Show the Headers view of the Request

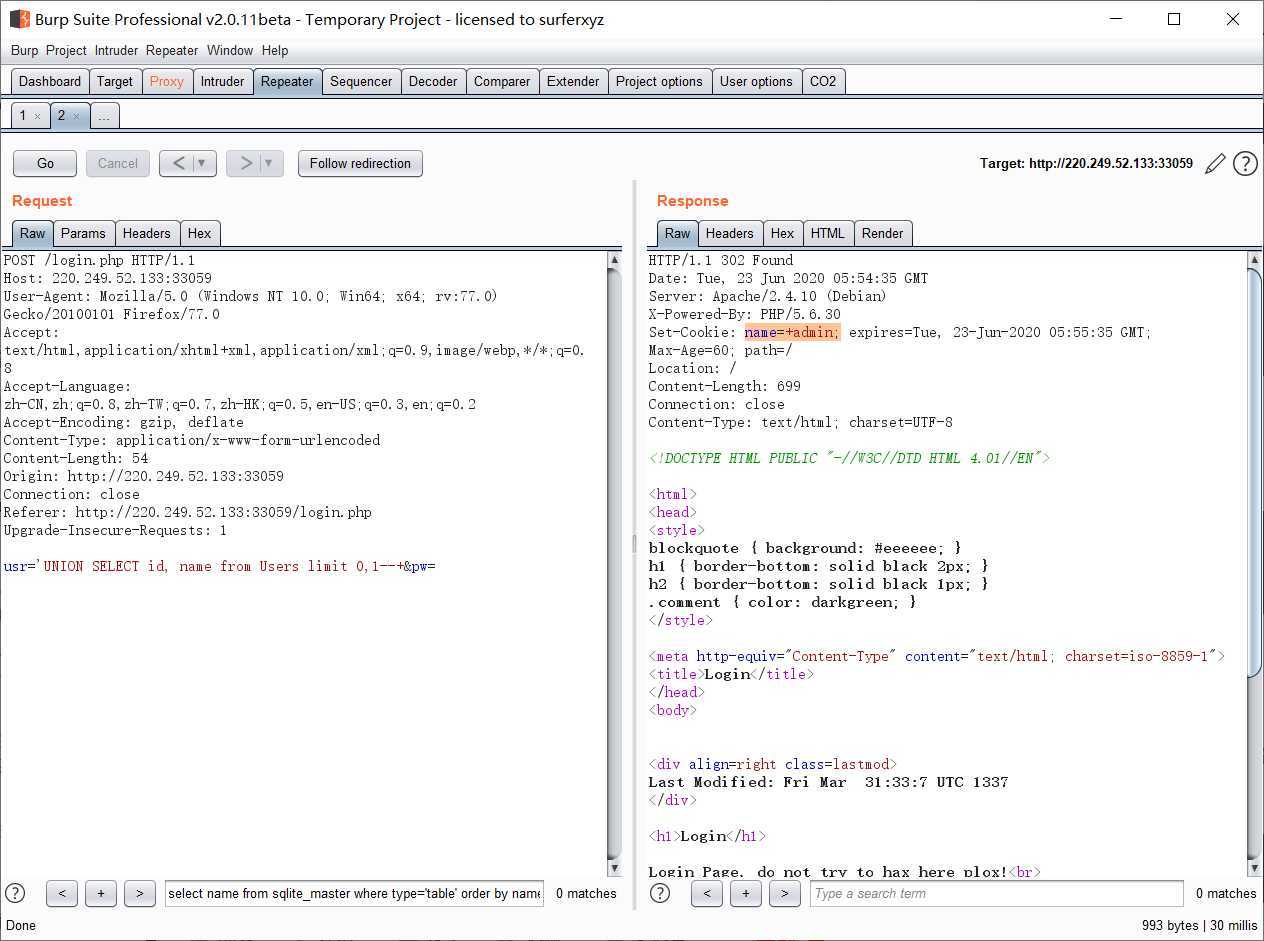pyautogui.click(x=146, y=233)
